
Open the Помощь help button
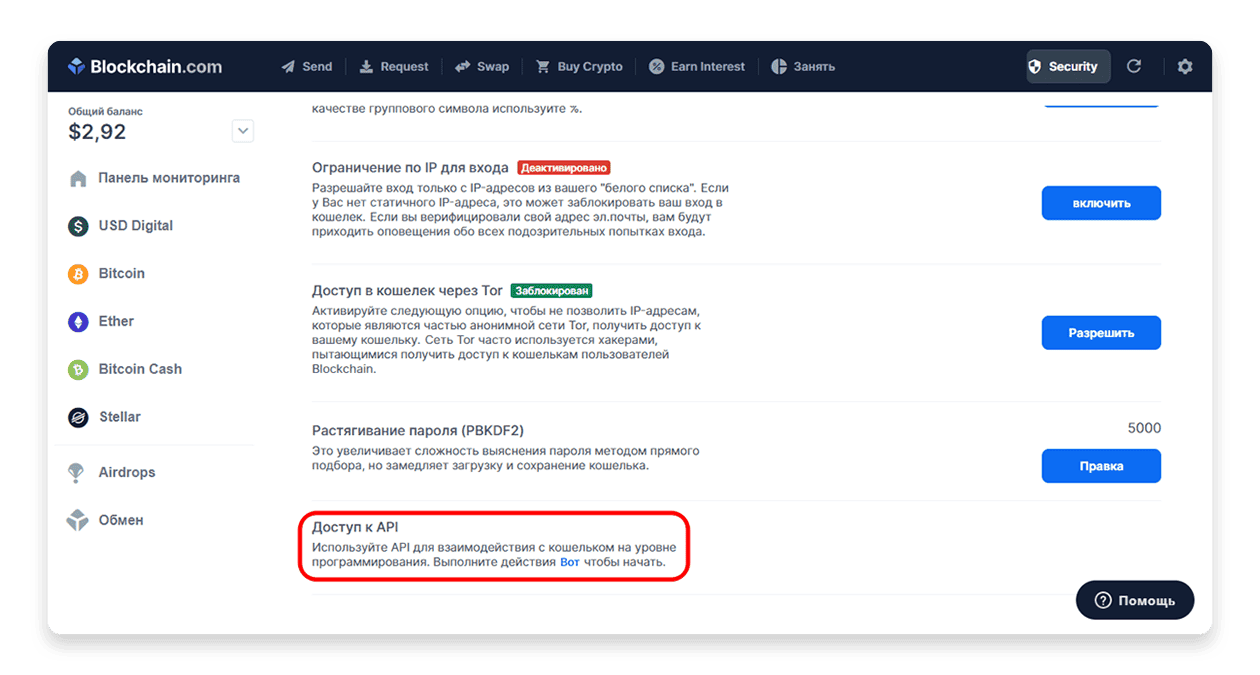coord(1135,600)
